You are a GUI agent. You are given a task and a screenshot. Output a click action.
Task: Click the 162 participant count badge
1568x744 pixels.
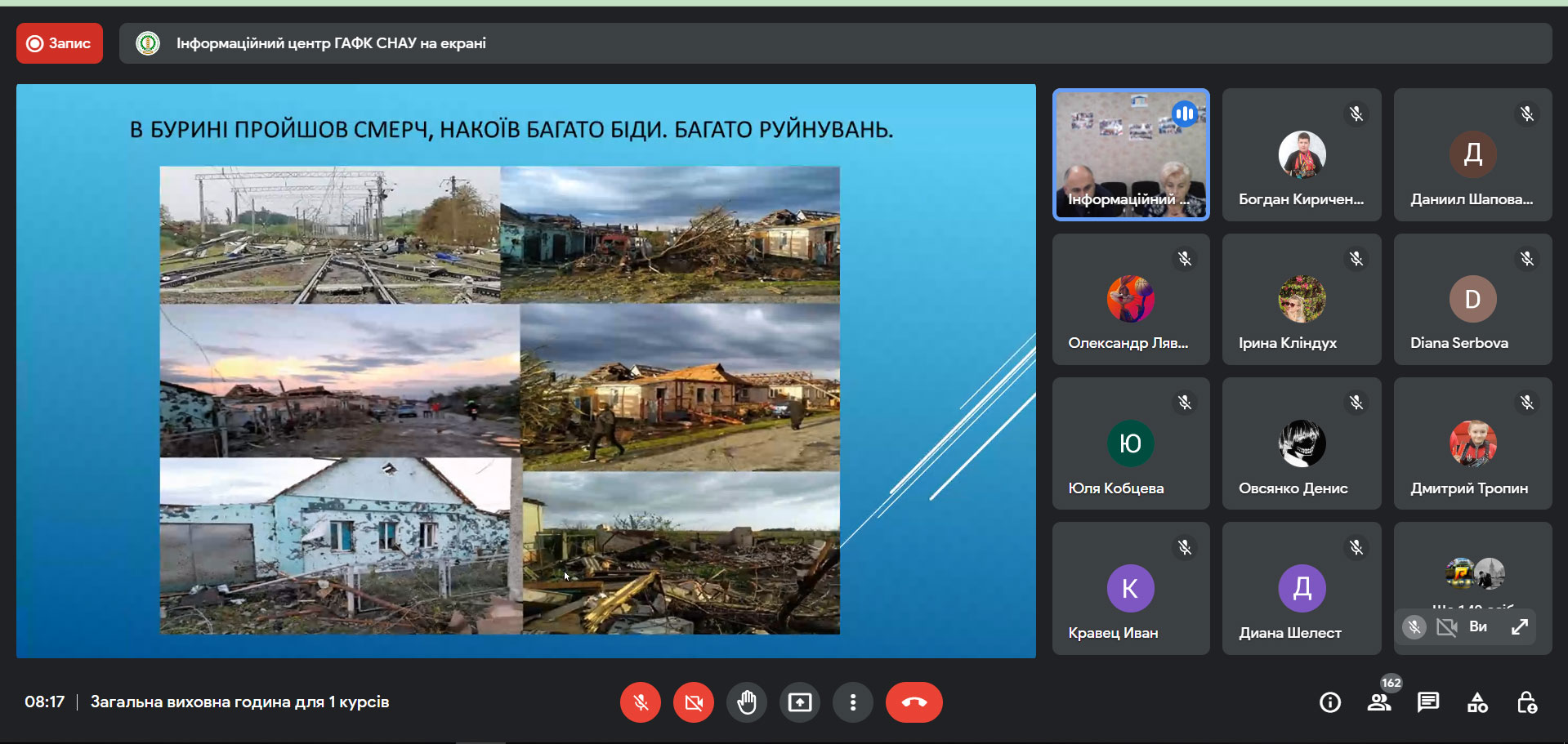[x=1392, y=683]
